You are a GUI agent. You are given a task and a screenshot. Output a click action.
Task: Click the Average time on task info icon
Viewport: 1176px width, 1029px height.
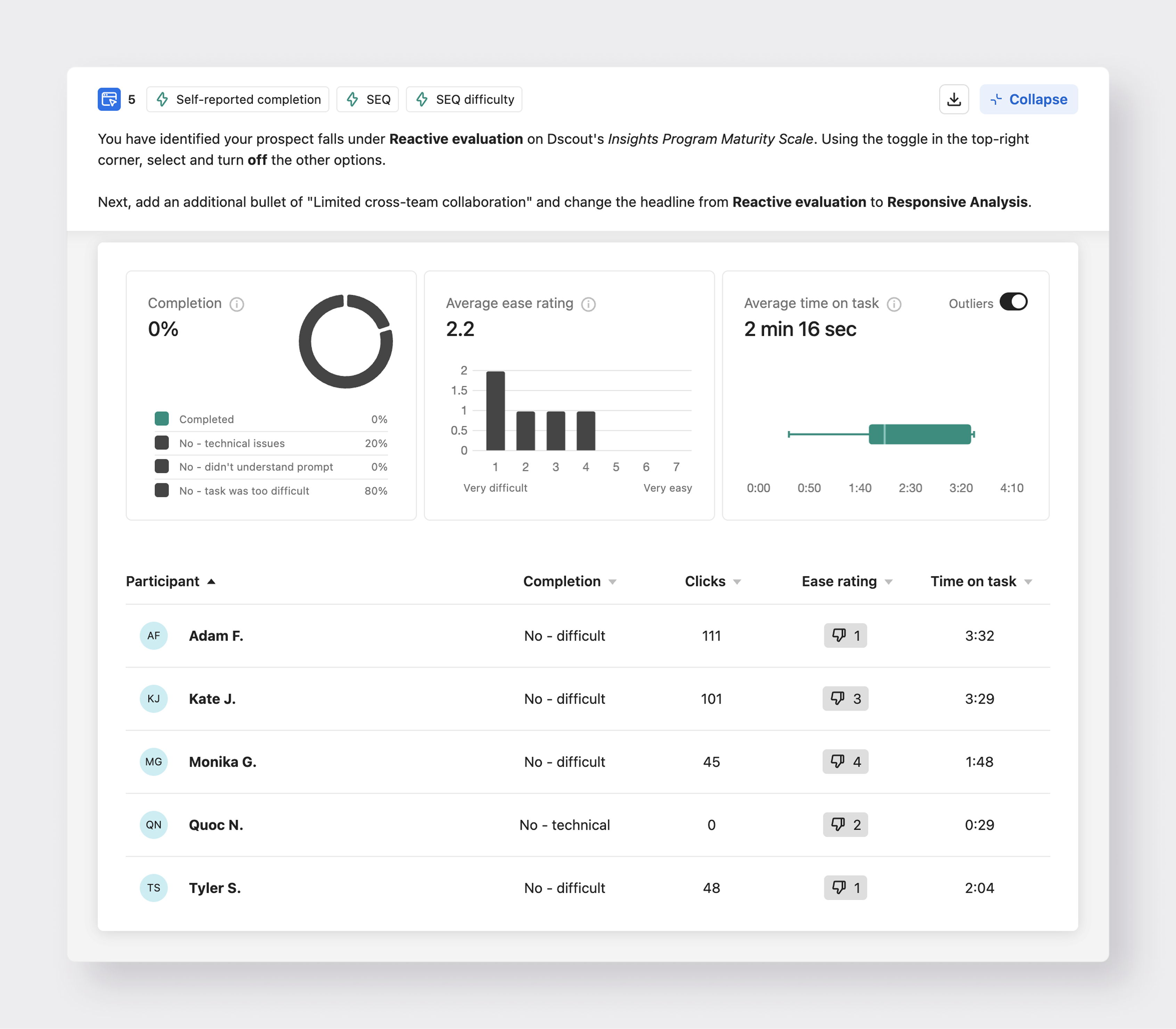click(x=893, y=304)
